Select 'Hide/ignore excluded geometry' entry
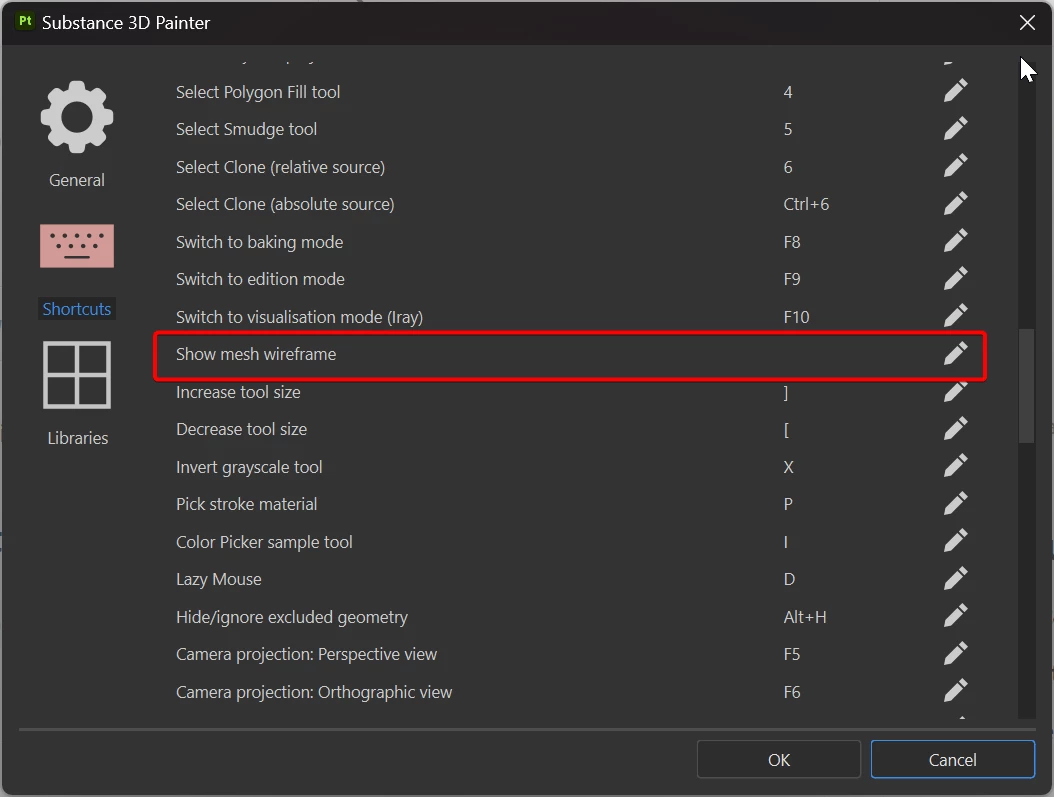 coord(292,617)
